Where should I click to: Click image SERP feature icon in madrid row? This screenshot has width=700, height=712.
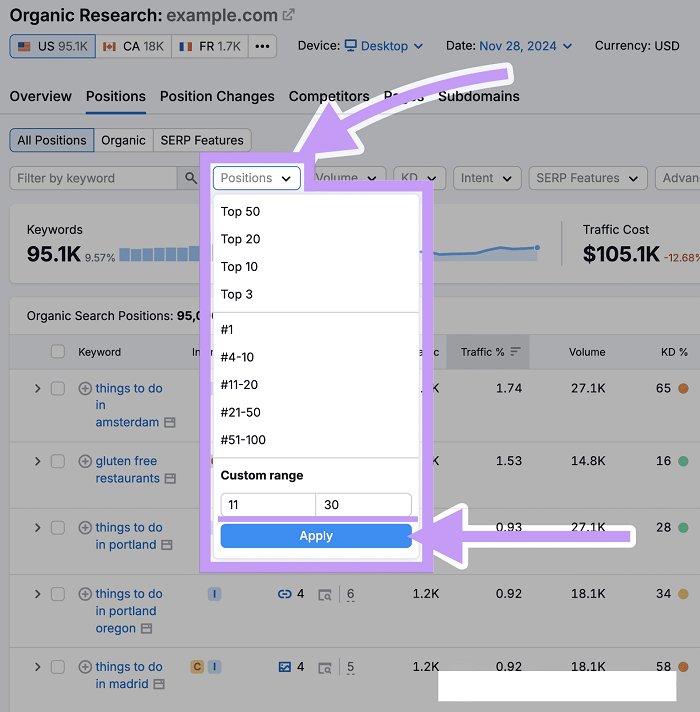click(285, 667)
